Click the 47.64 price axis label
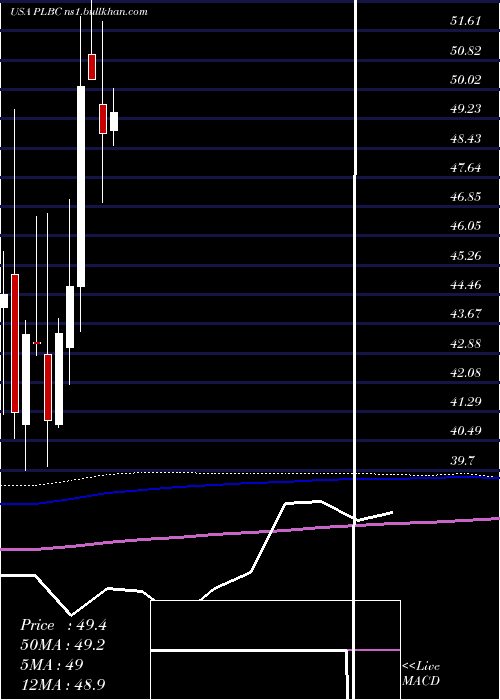500x700 pixels. [x=466, y=168]
